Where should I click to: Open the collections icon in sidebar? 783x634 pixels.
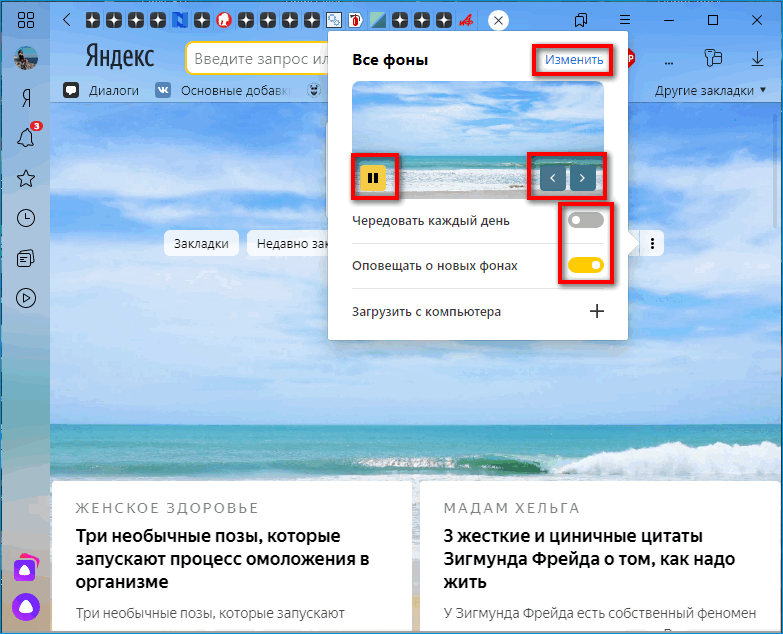25,258
